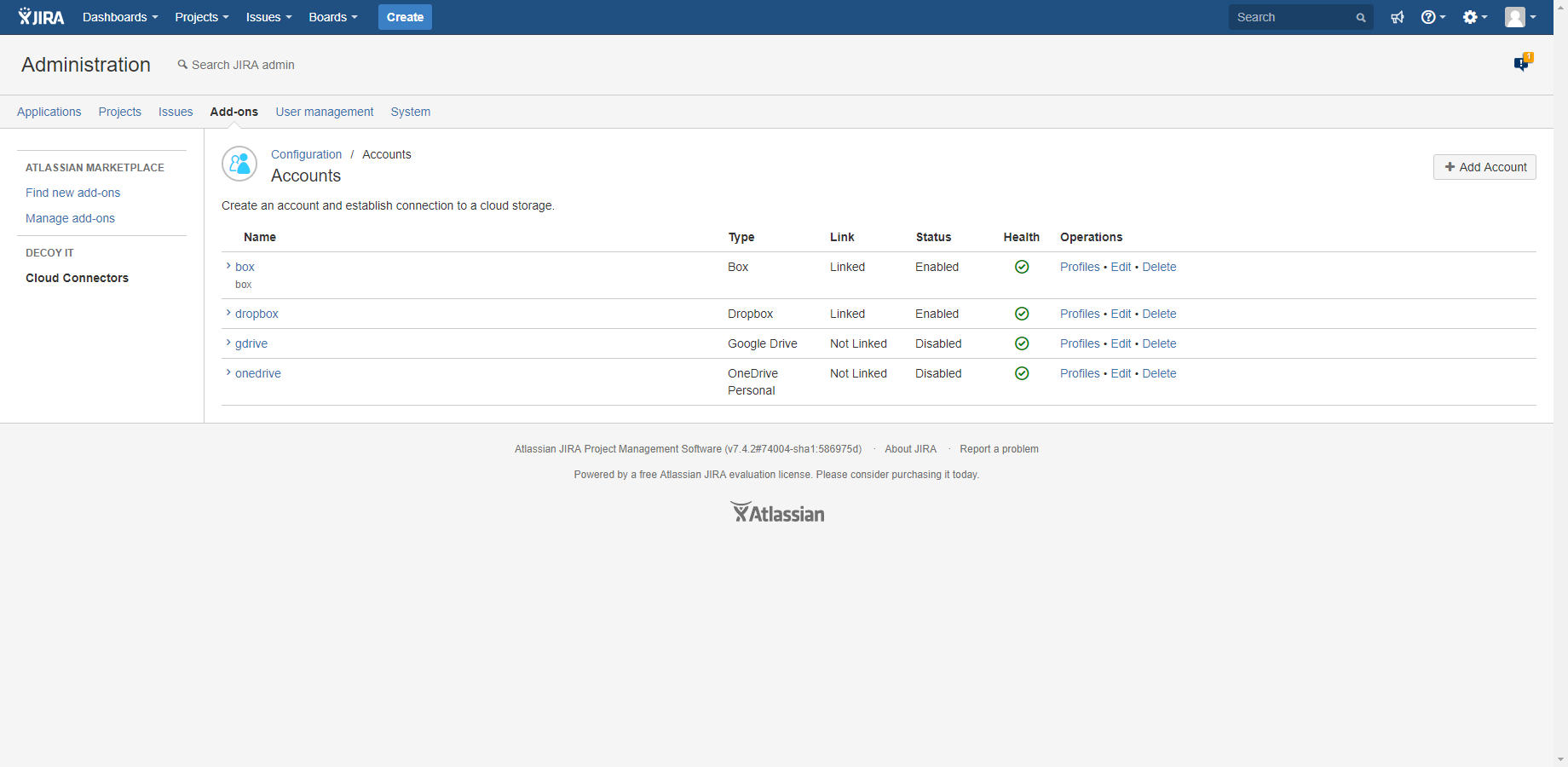
Task: Click the health check icon for dropbox
Action: (1022, 314)
